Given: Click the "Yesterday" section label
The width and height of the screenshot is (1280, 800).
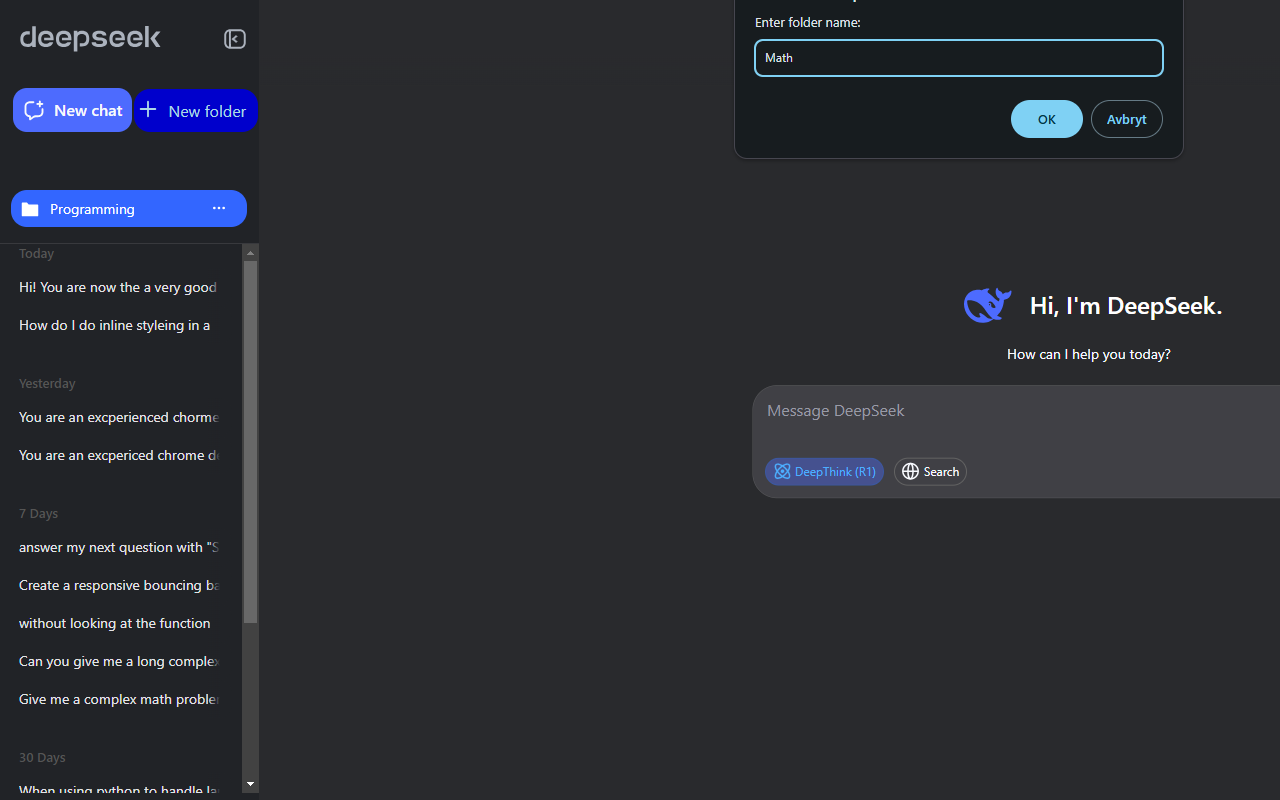Looking at the screenshot, I should click(x=47, y=384).
